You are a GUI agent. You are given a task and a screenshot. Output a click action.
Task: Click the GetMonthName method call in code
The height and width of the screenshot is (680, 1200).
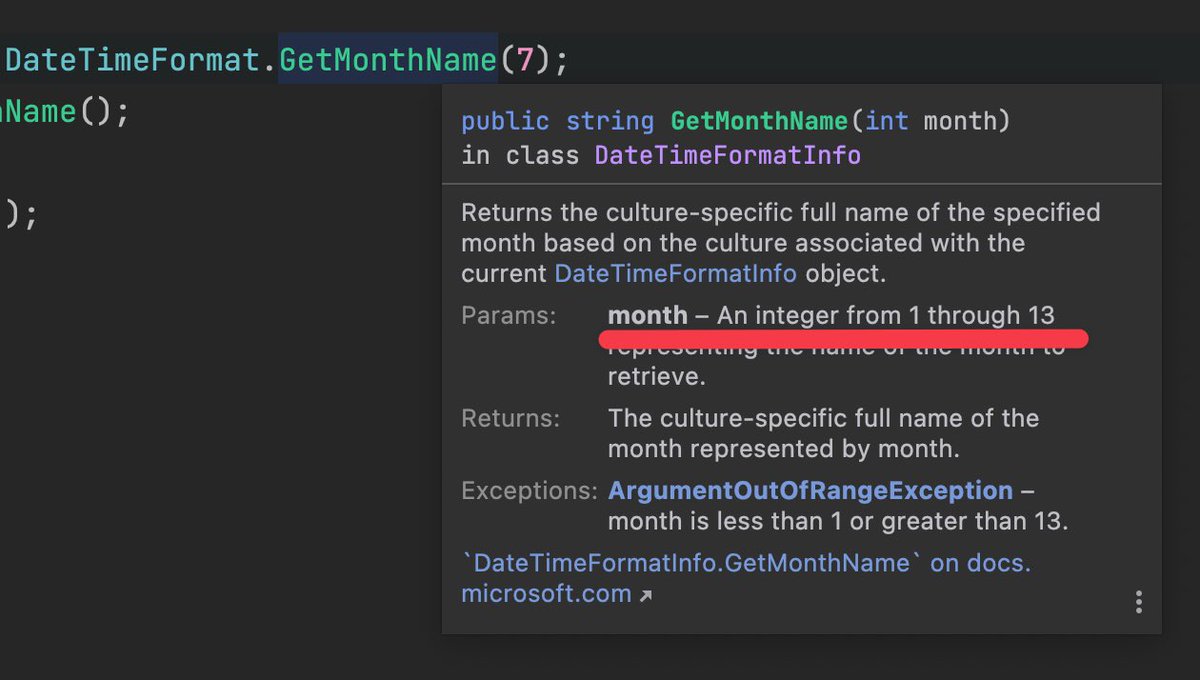click(387, 60)
